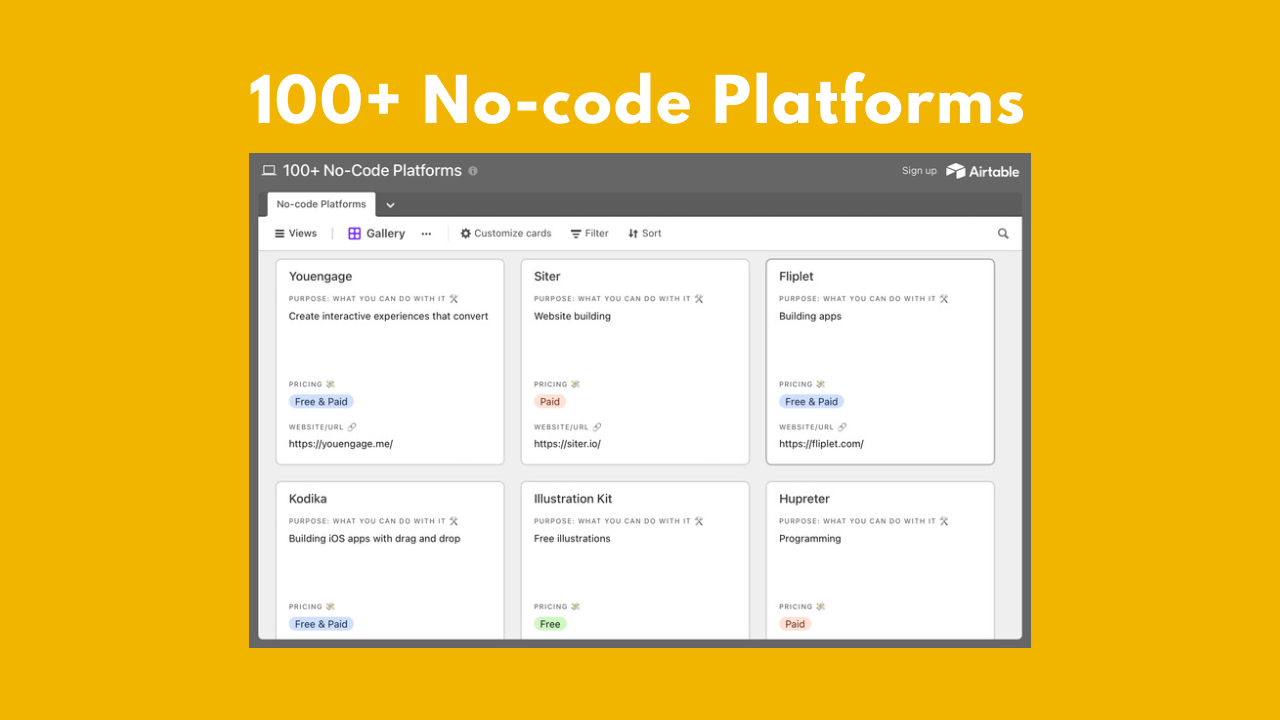1280x720 pixels.
Task: Click 'Create interactive experiences that convert' text
Action: tap(389, 316)
